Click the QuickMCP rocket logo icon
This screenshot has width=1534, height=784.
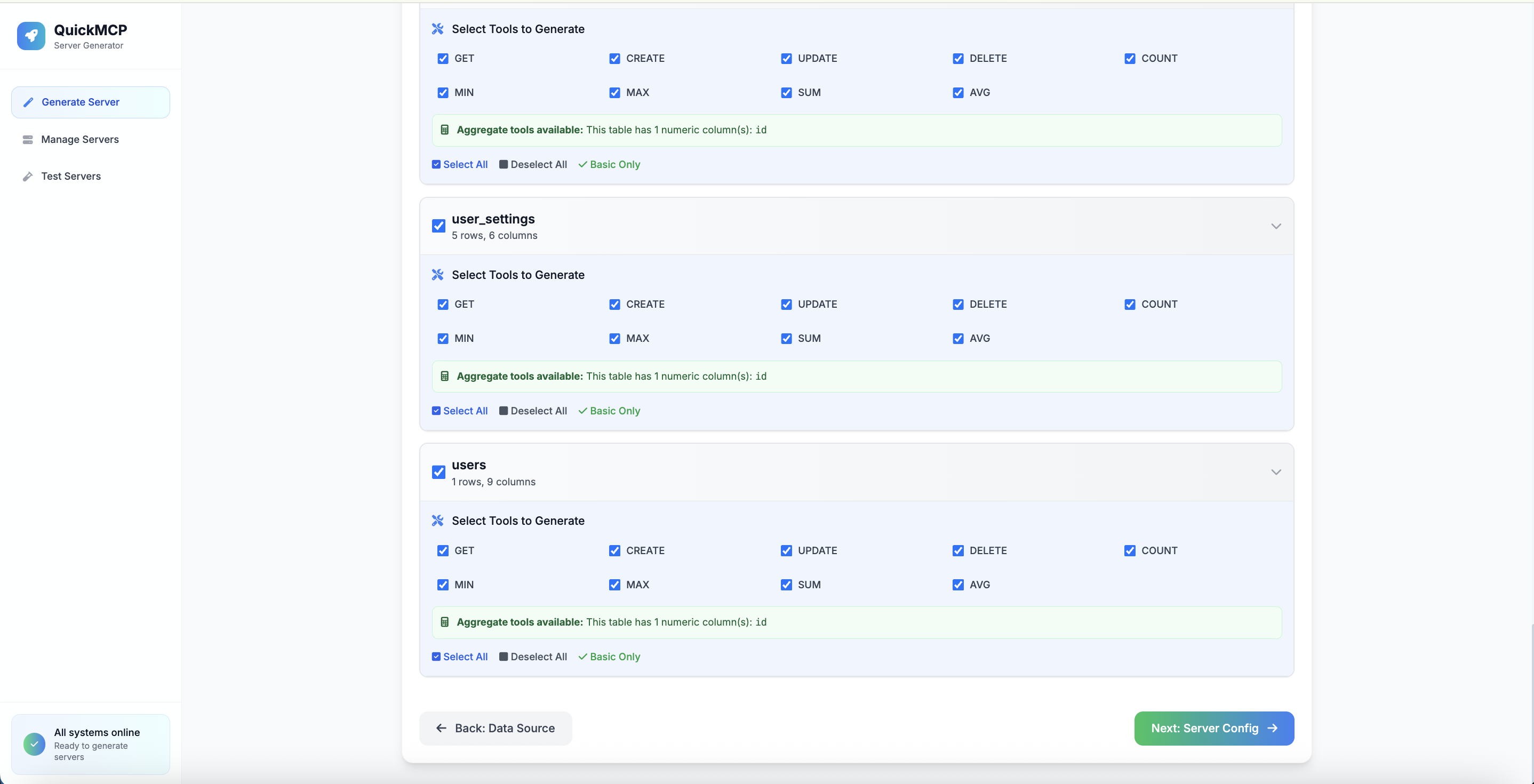[31, 36]
